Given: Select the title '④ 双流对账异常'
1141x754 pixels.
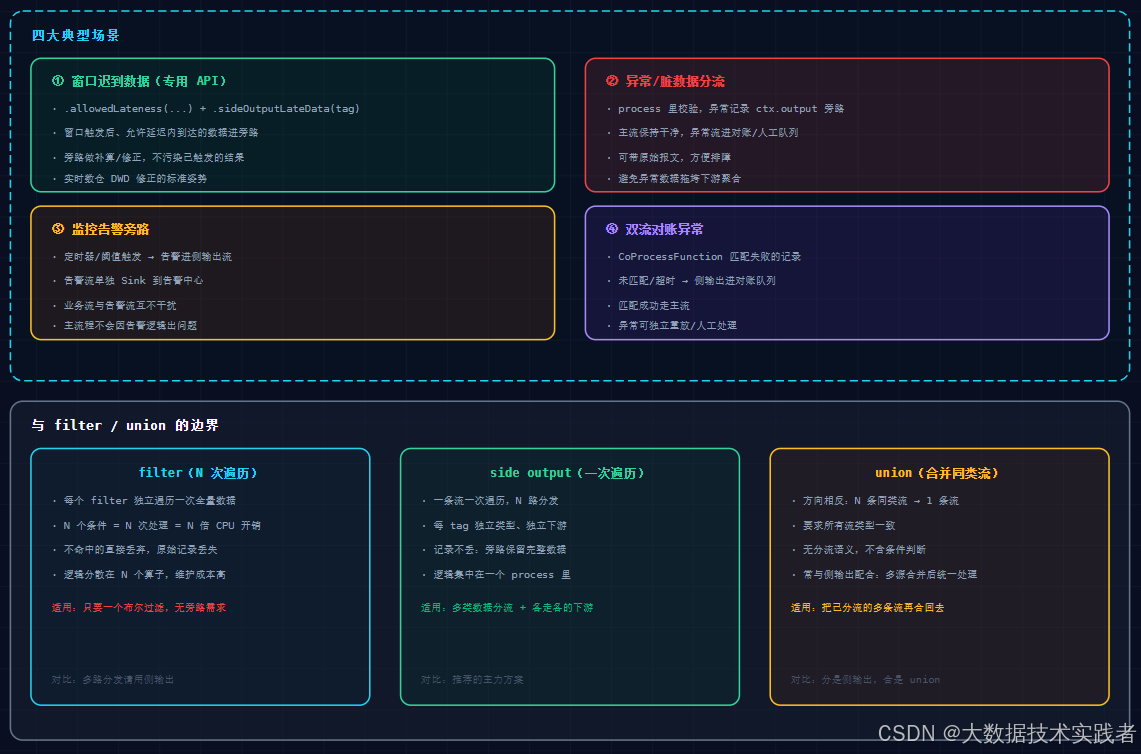Looking at the screenshot, I should click(x=654, y=229).
